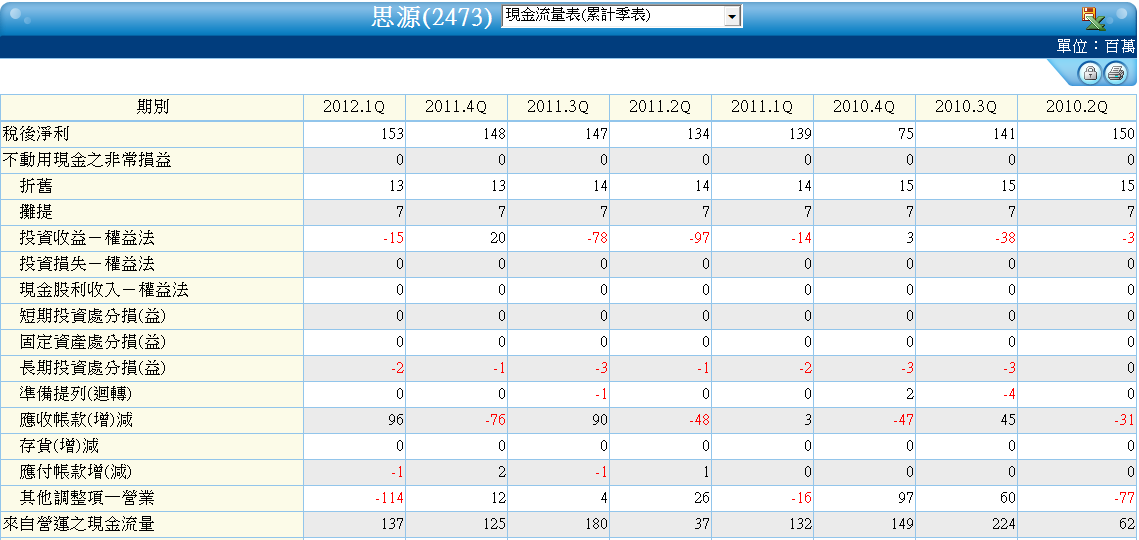Click 應收帳款 value -76 for 2011.4Q

click(x=493, y=422)
